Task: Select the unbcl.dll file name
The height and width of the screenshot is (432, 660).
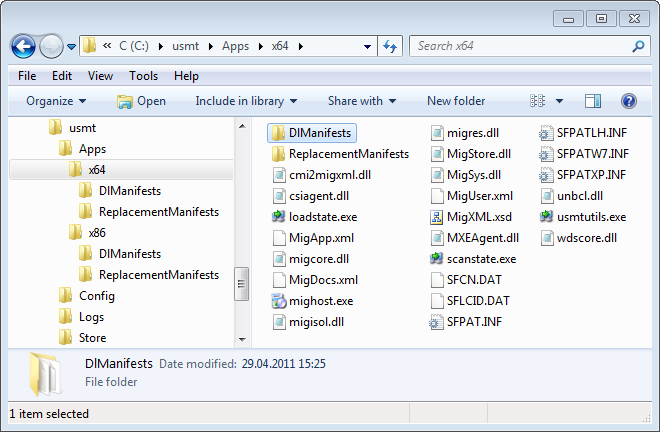Action: tap(580, 196)
